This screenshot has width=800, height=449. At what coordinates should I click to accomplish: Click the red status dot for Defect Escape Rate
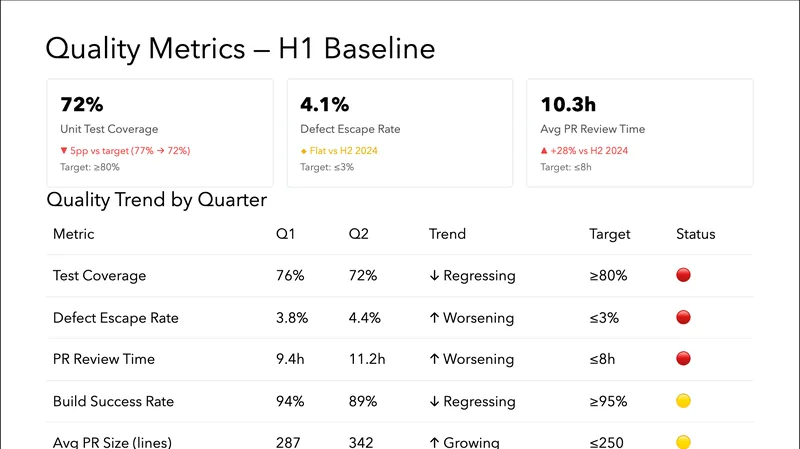pyautogui.click(x=684, y=318)
